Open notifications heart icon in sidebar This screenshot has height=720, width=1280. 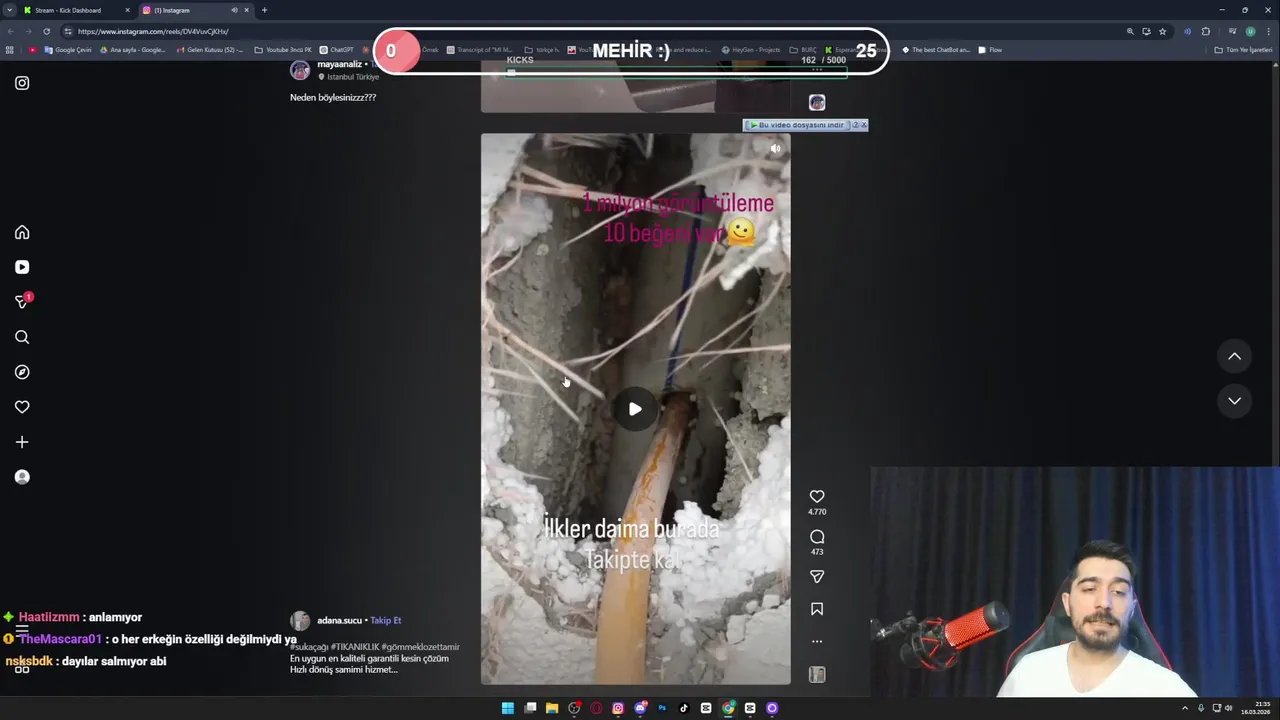point(22,407)
